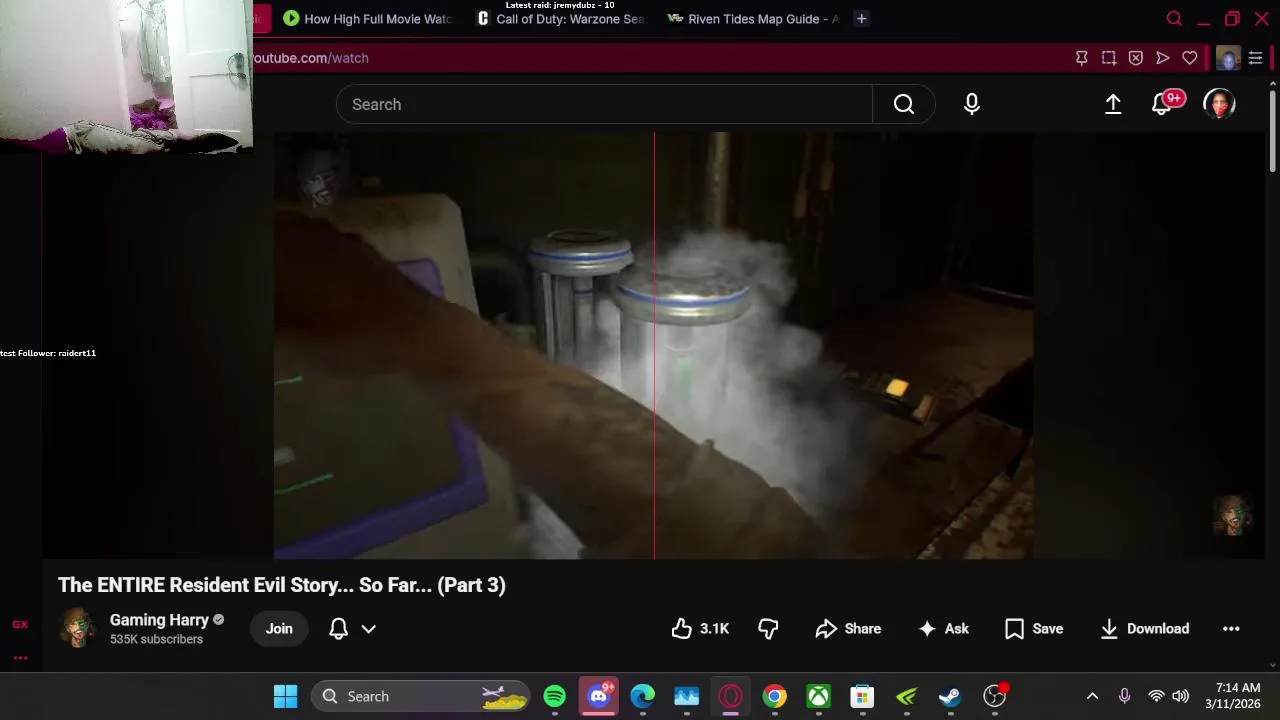Click the 535K subscribers text

point(156,639)
